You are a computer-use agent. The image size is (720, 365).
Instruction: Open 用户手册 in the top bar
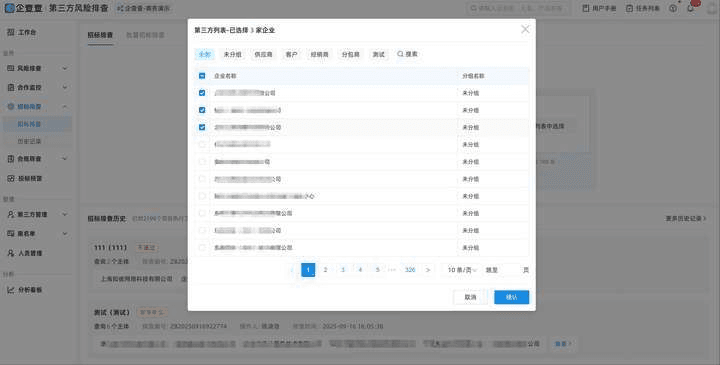[x=599, y=8]
